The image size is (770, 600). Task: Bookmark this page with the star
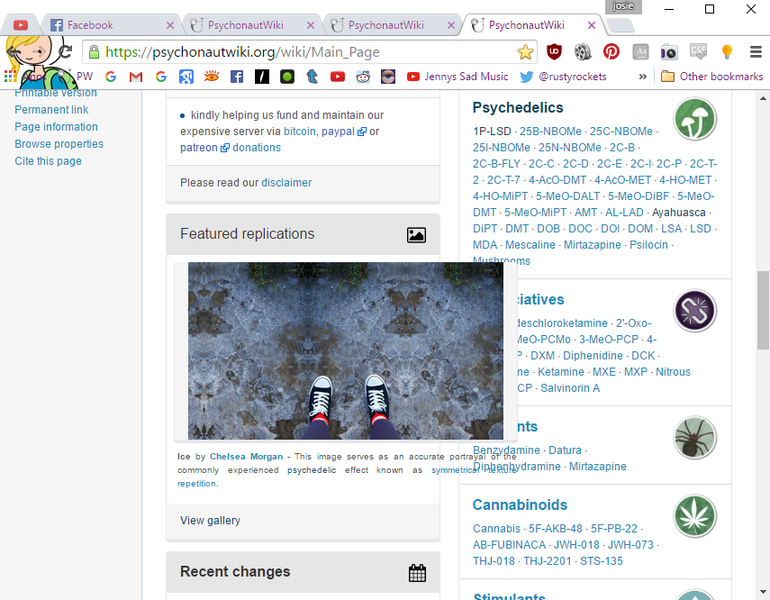pyautogui.click(x=525, y=52)
